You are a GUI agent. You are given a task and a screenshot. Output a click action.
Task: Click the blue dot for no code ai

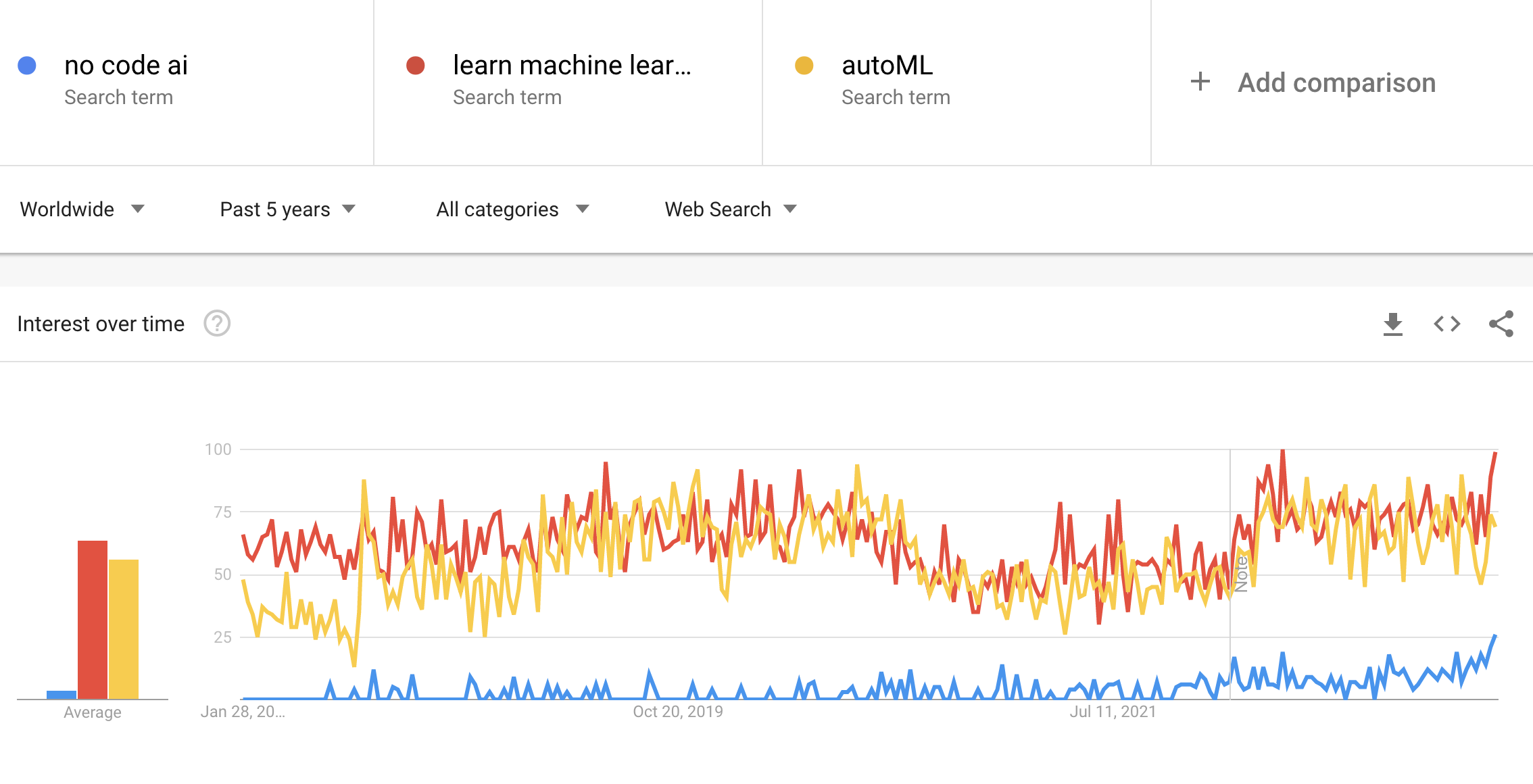tap(27, 66)
